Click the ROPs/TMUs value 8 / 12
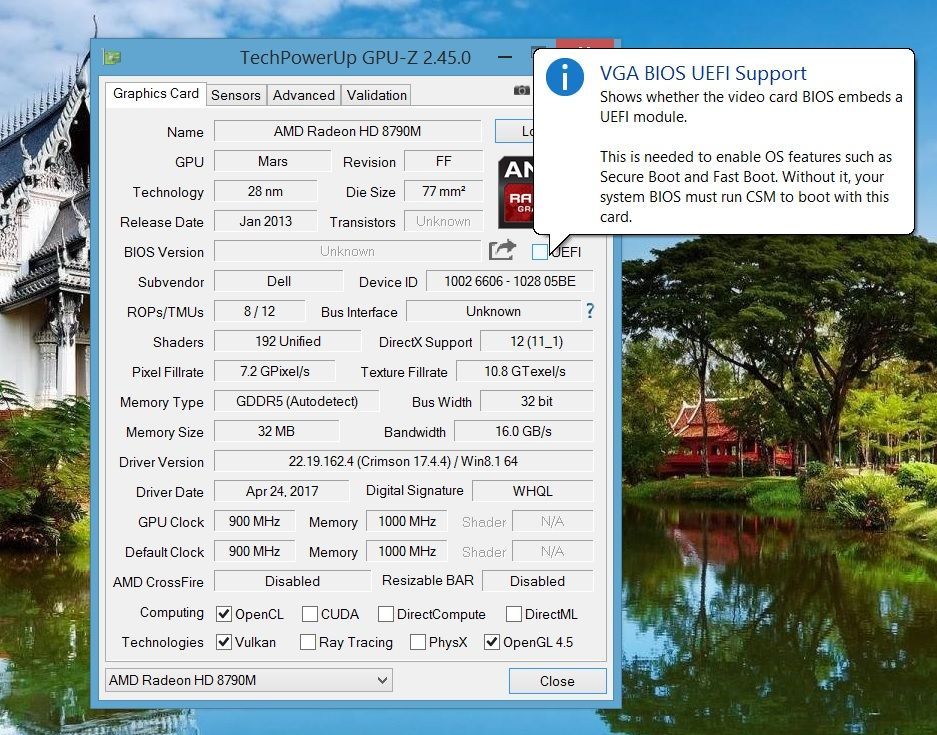937x735 pixels. coord(259,311)
